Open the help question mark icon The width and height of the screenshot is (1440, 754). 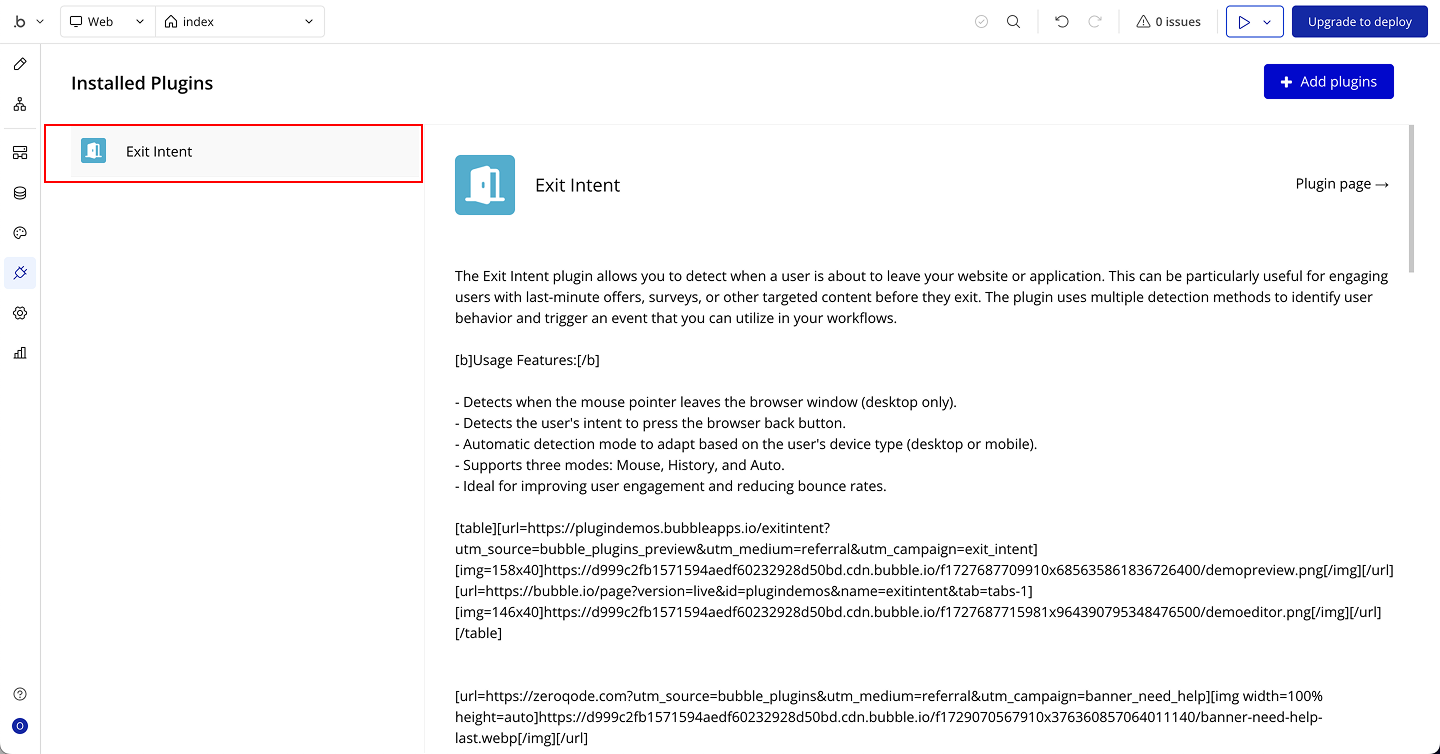tap(20, 694)
